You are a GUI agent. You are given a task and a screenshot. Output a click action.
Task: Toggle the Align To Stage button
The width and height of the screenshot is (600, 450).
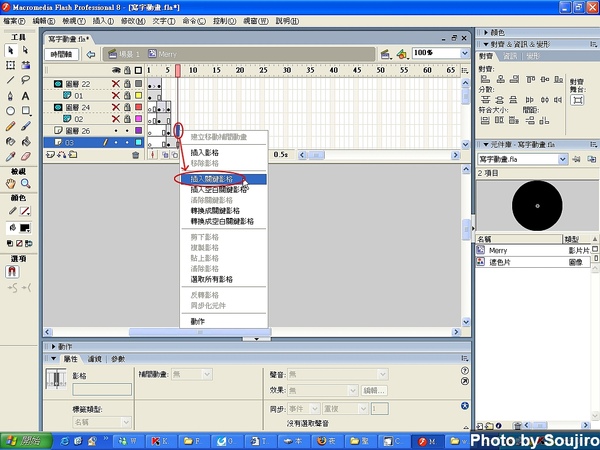577,100
